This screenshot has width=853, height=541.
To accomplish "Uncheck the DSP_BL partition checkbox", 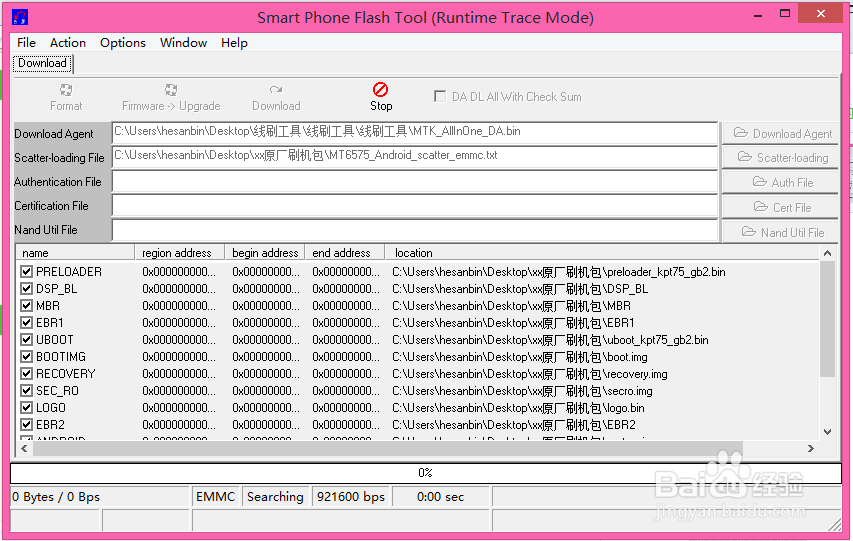I will coord(26,288).
